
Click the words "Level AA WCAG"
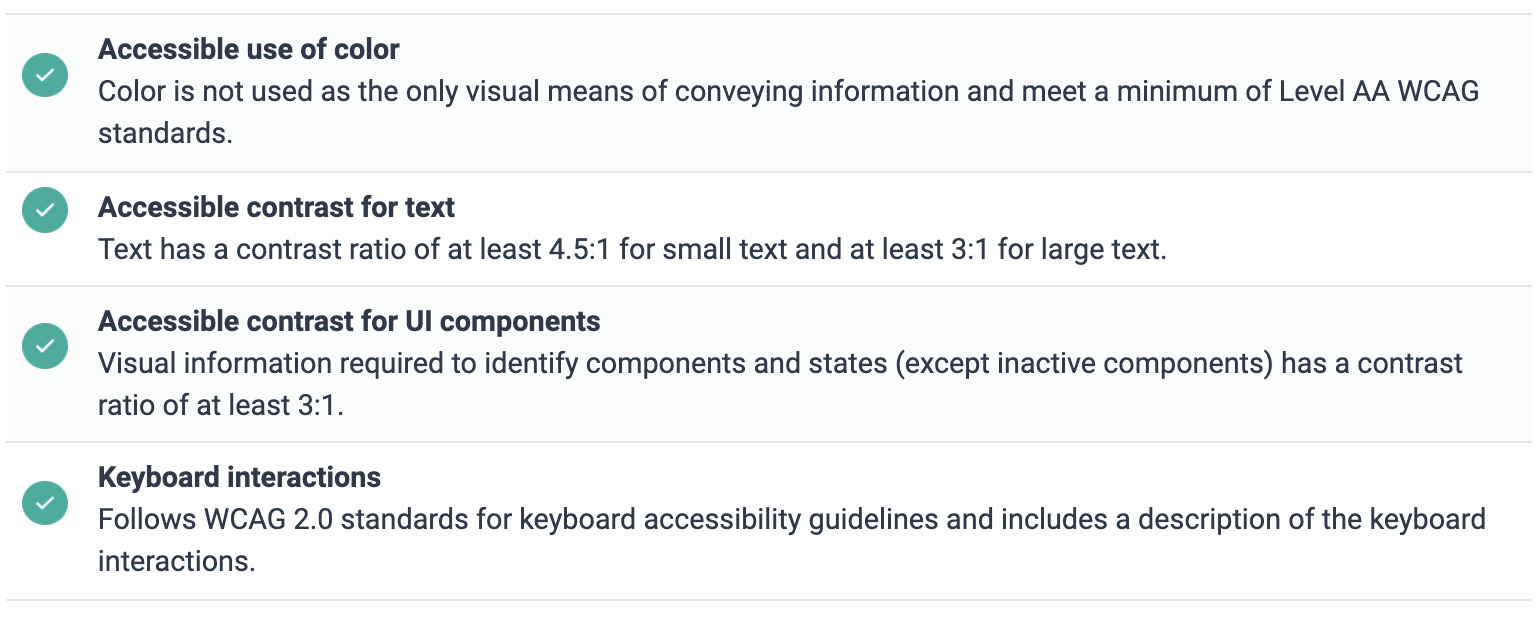coord(1379,91)
